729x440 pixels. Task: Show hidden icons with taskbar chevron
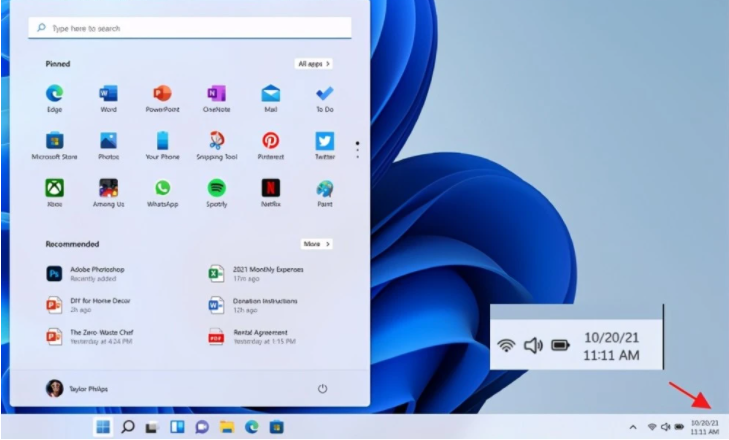[632, 427]
